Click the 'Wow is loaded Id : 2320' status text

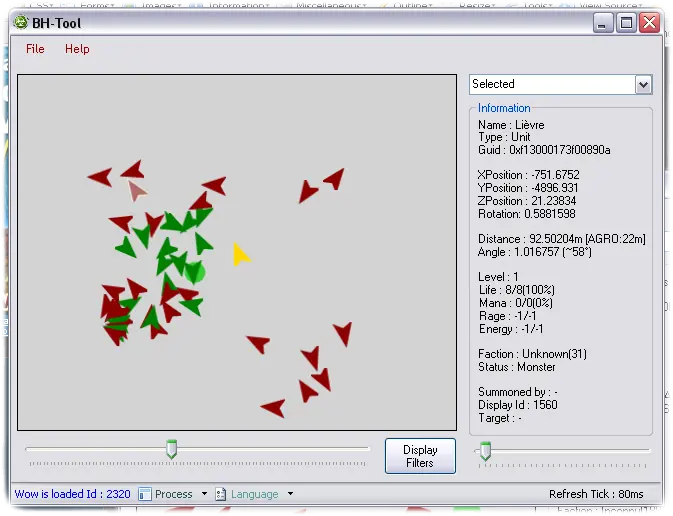tap(72, 494)
